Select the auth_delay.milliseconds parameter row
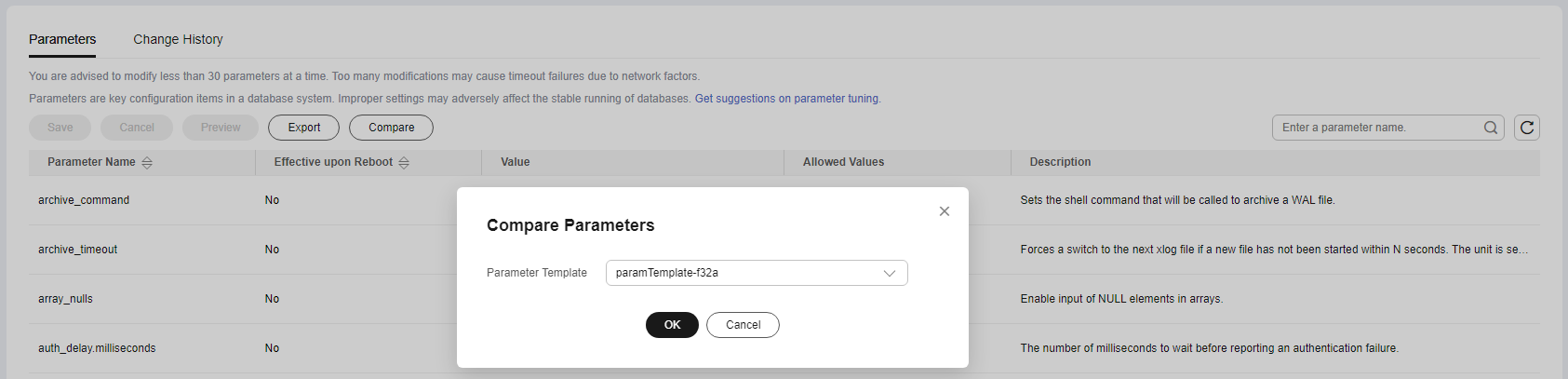Screen dimensions: 1568x379 click(97, 348)
